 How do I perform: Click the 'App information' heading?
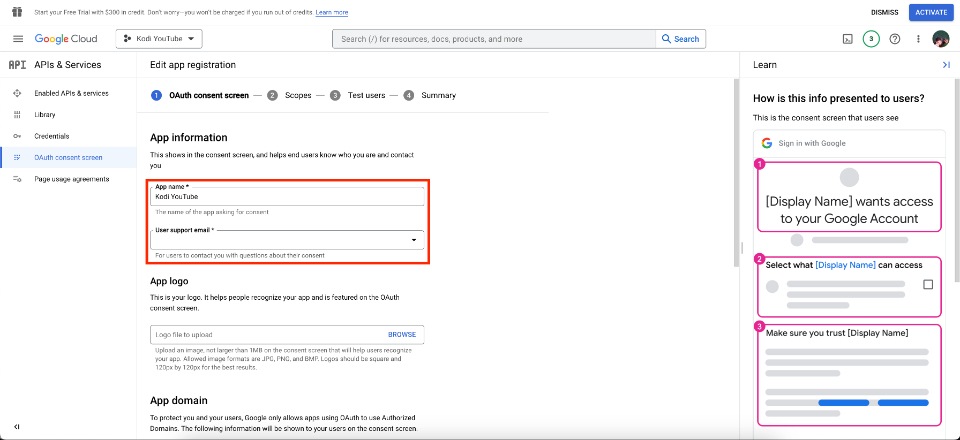coord(189,138)
